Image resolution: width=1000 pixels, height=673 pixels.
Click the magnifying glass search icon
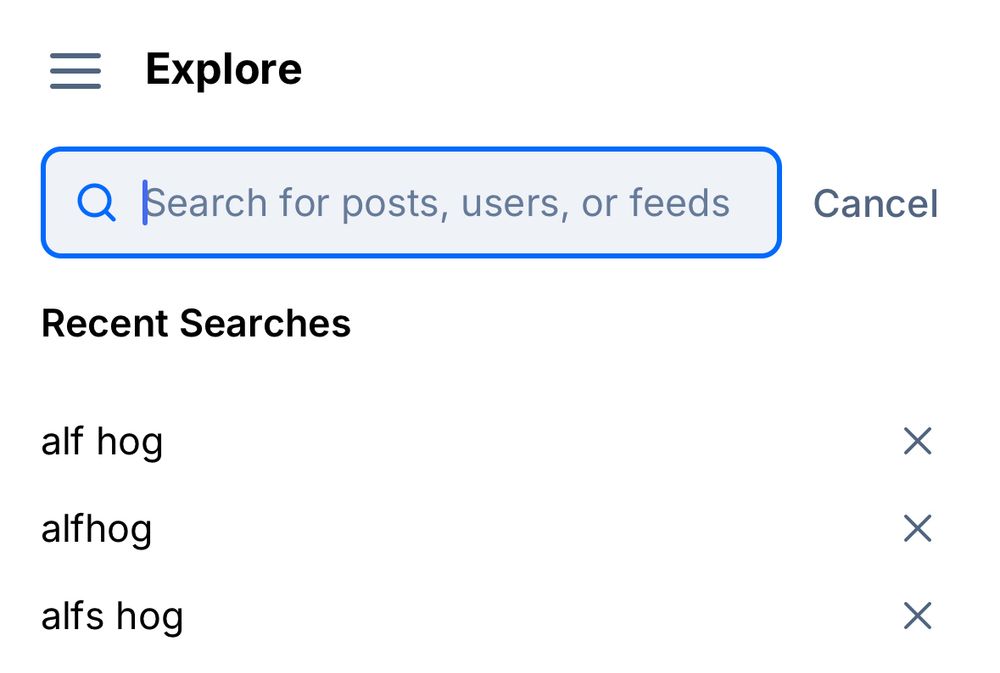tap(96, 202)
